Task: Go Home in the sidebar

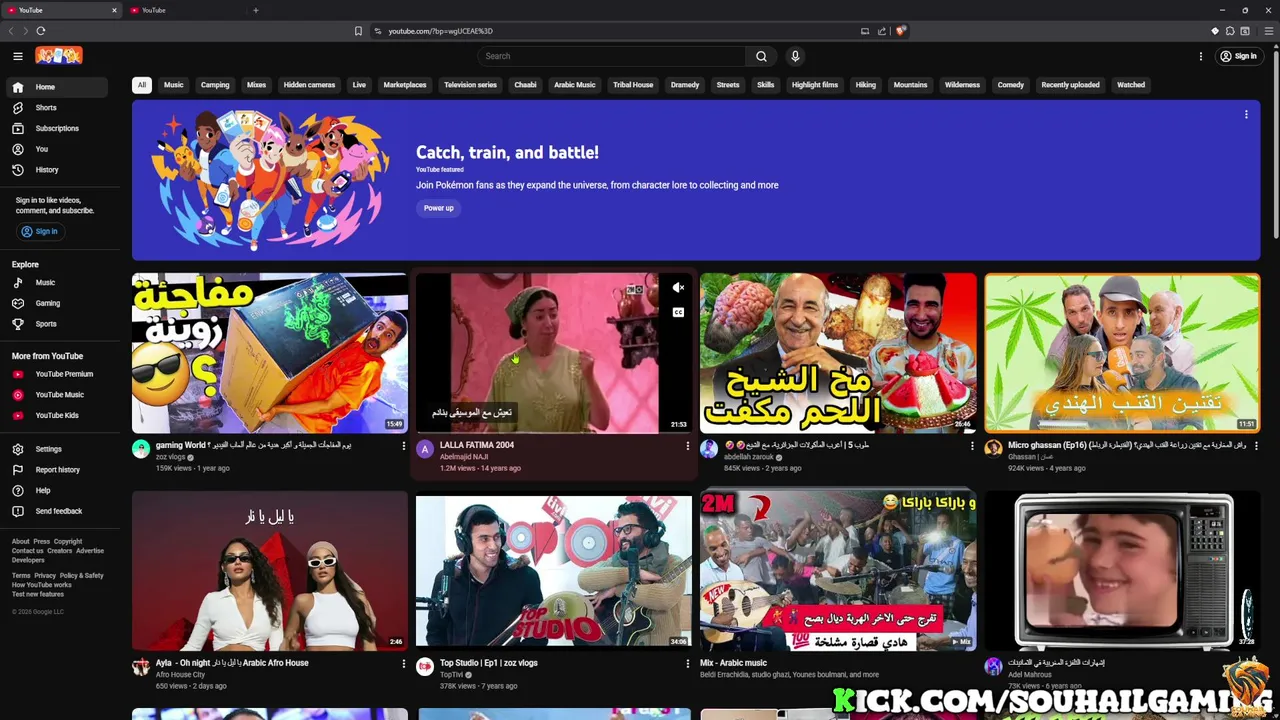Action: pos(56,87)
